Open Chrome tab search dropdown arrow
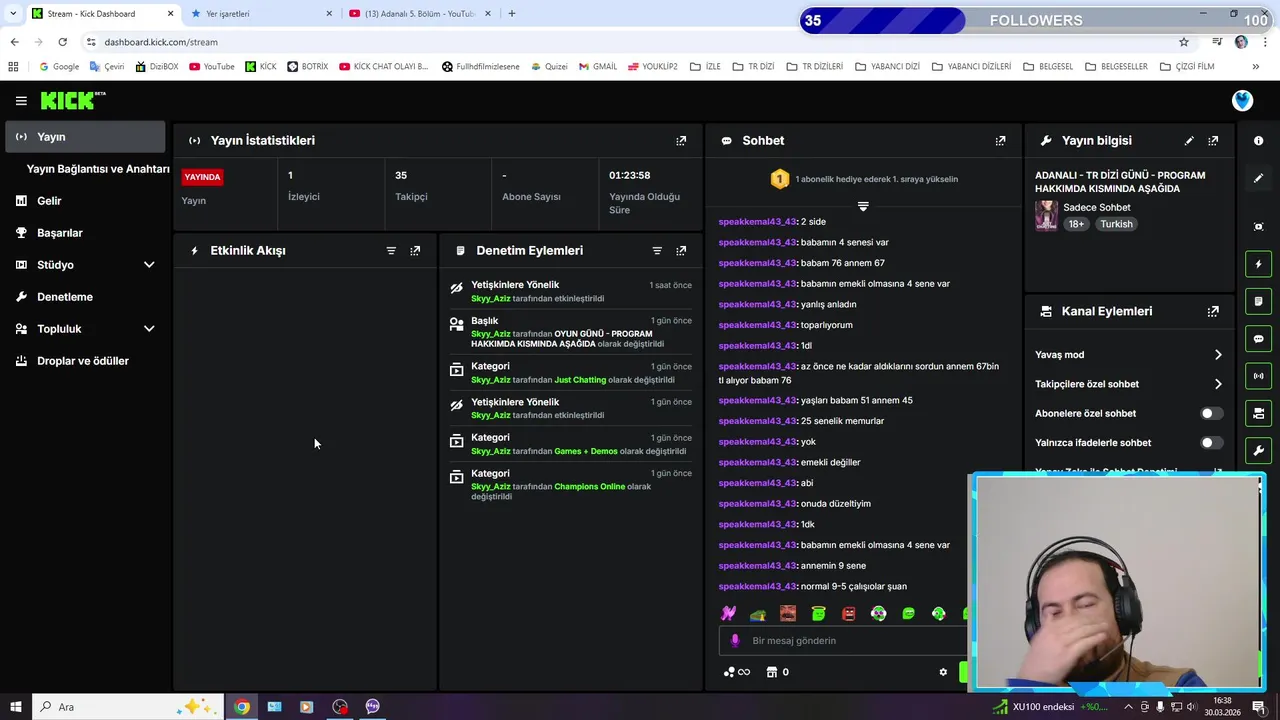 click(13, 14)
